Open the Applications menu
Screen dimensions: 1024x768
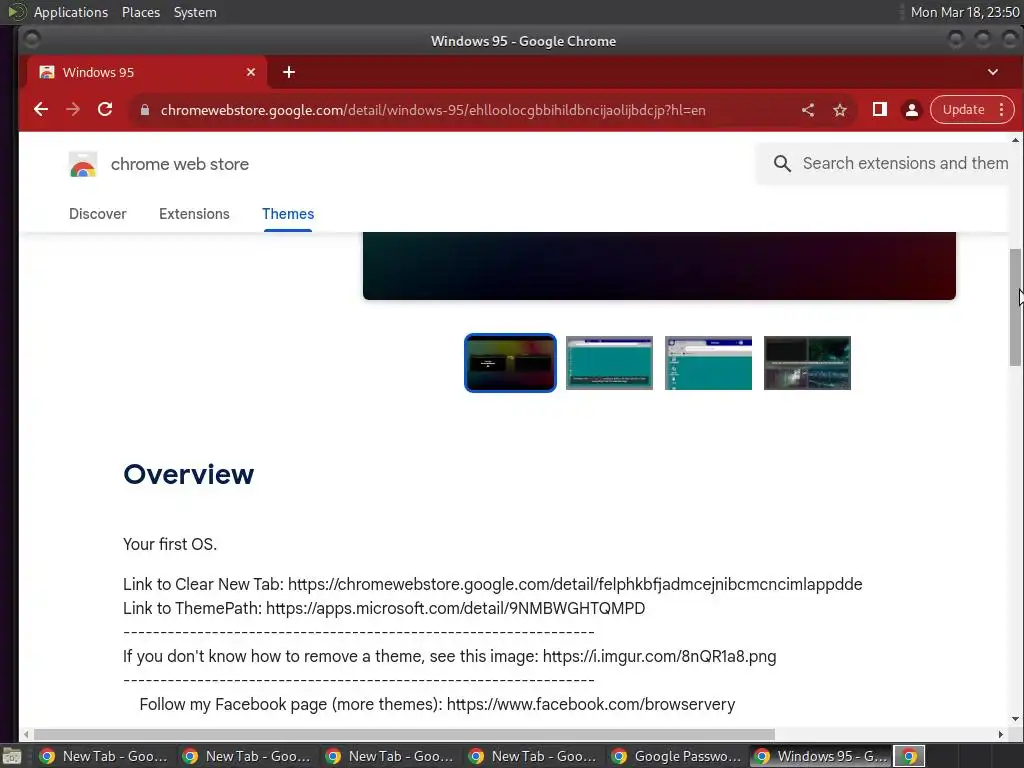coord(71,12)
